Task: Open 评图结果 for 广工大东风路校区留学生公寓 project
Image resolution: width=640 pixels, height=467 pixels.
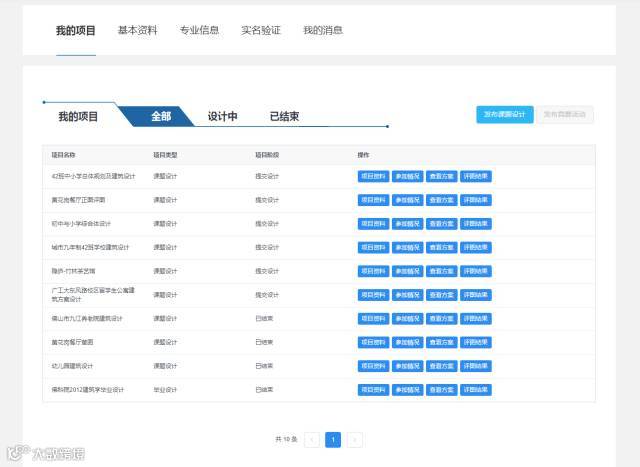Action: [x=476, y=295]
